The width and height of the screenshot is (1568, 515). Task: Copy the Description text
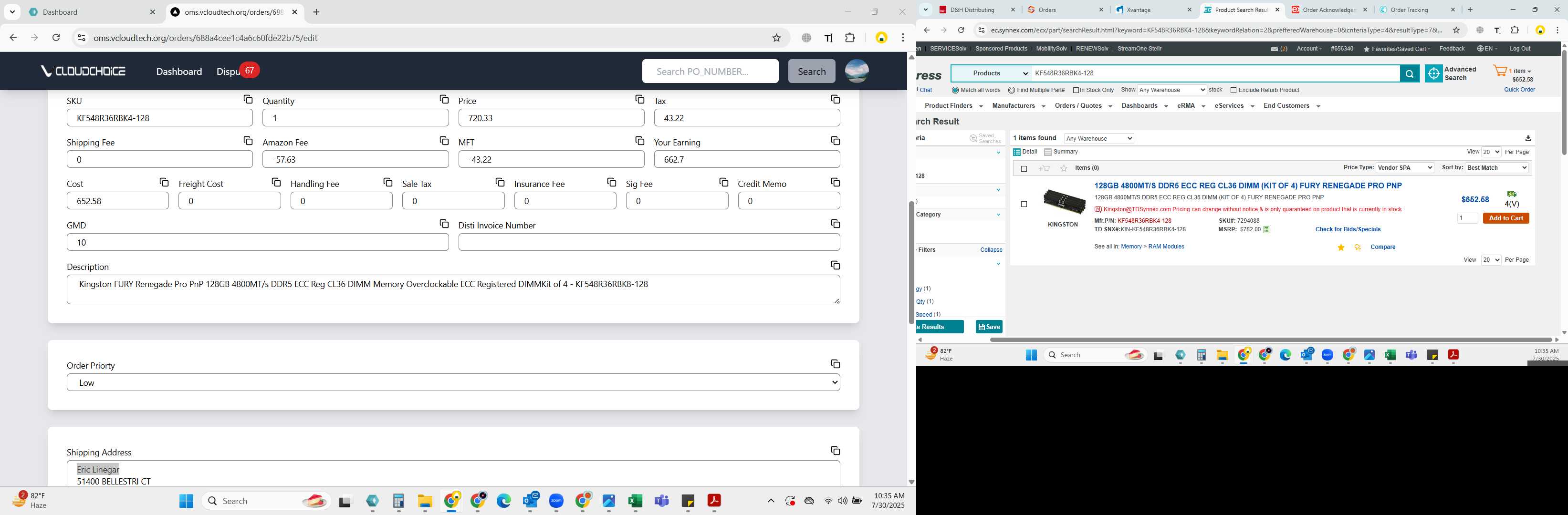click(835, 265)
